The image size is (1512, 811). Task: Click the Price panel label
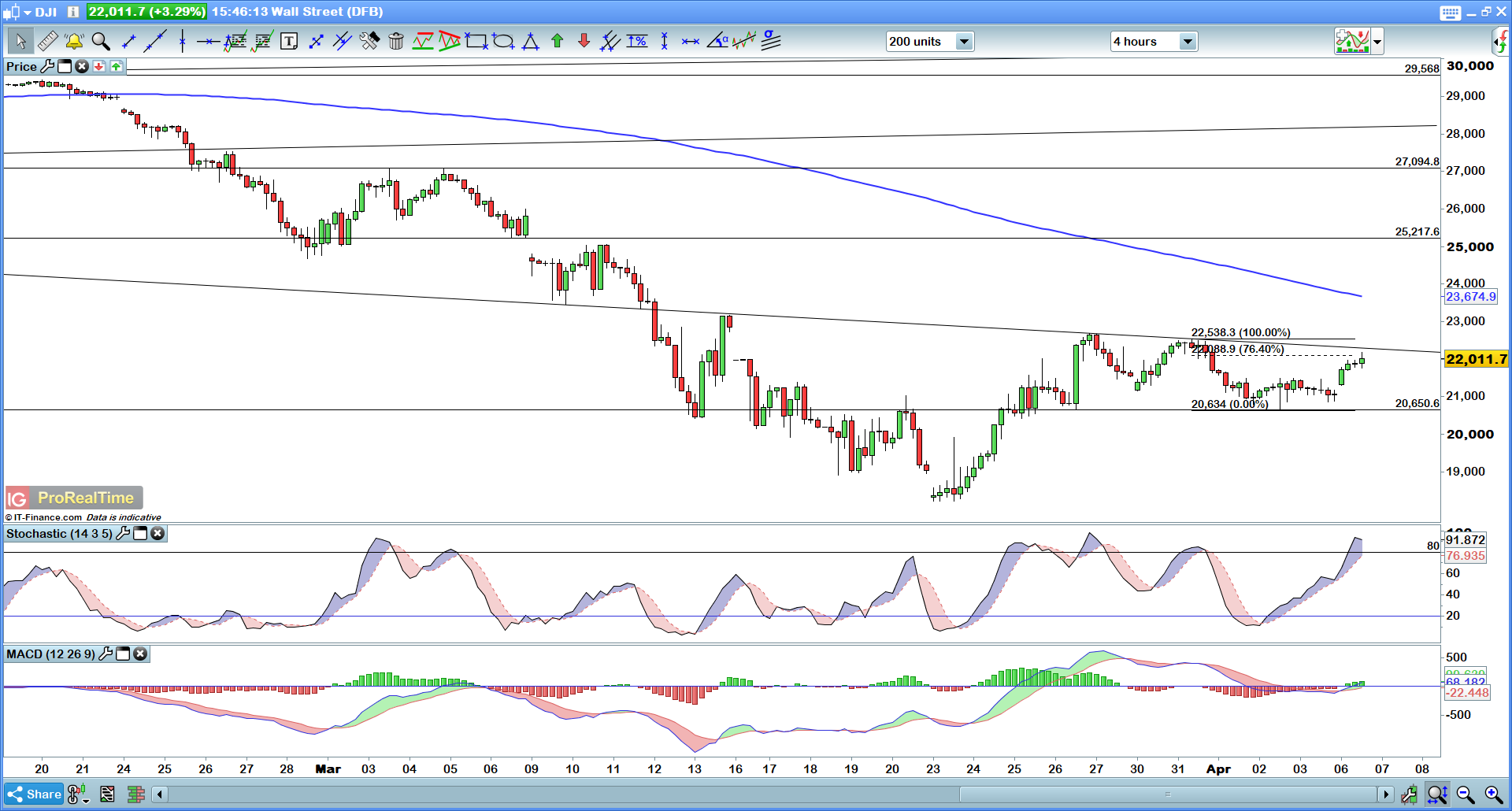tap(21, 66)
